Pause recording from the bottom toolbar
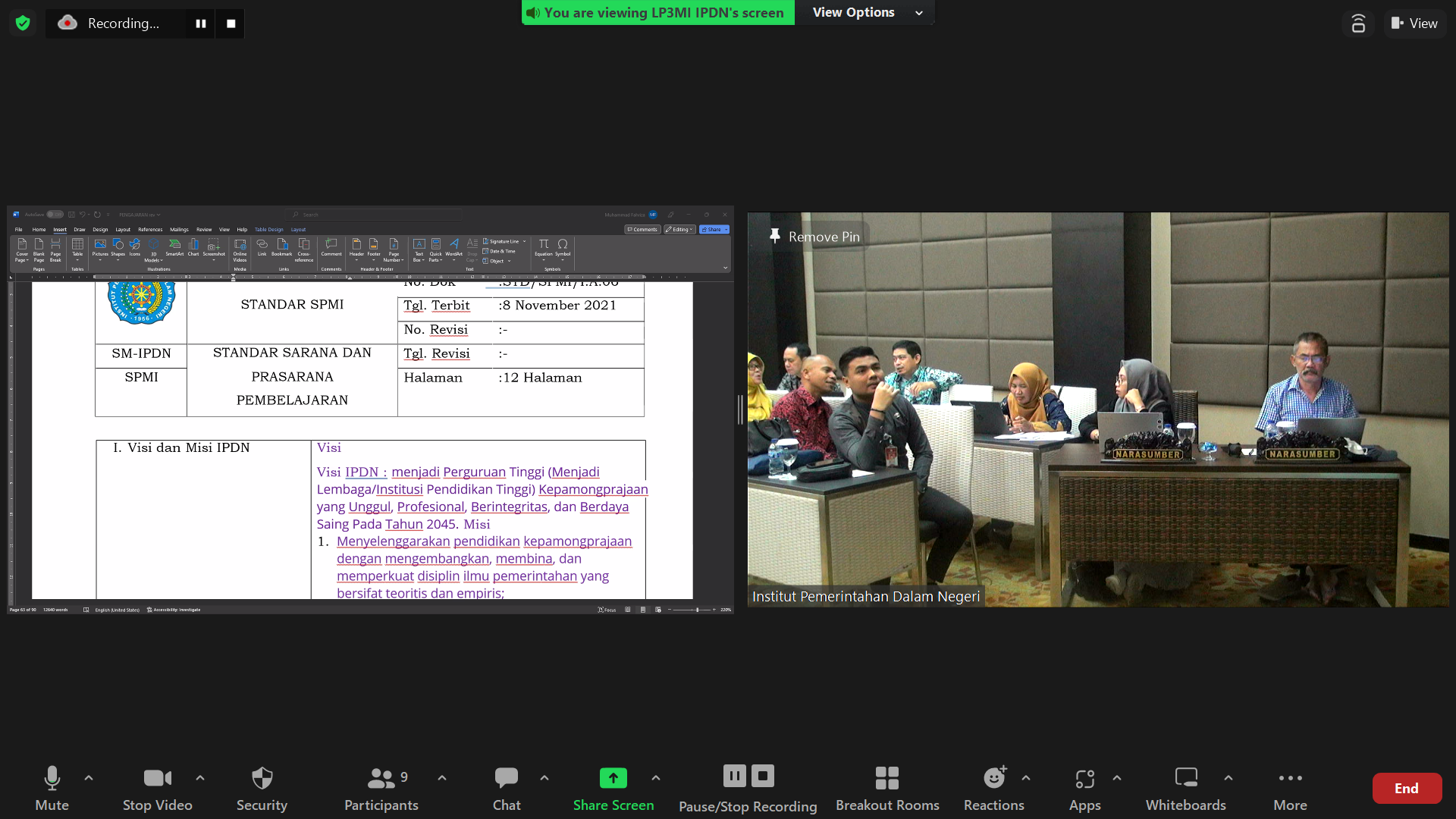This screenshot has width=1456, height=819. [x=734, y=776]
